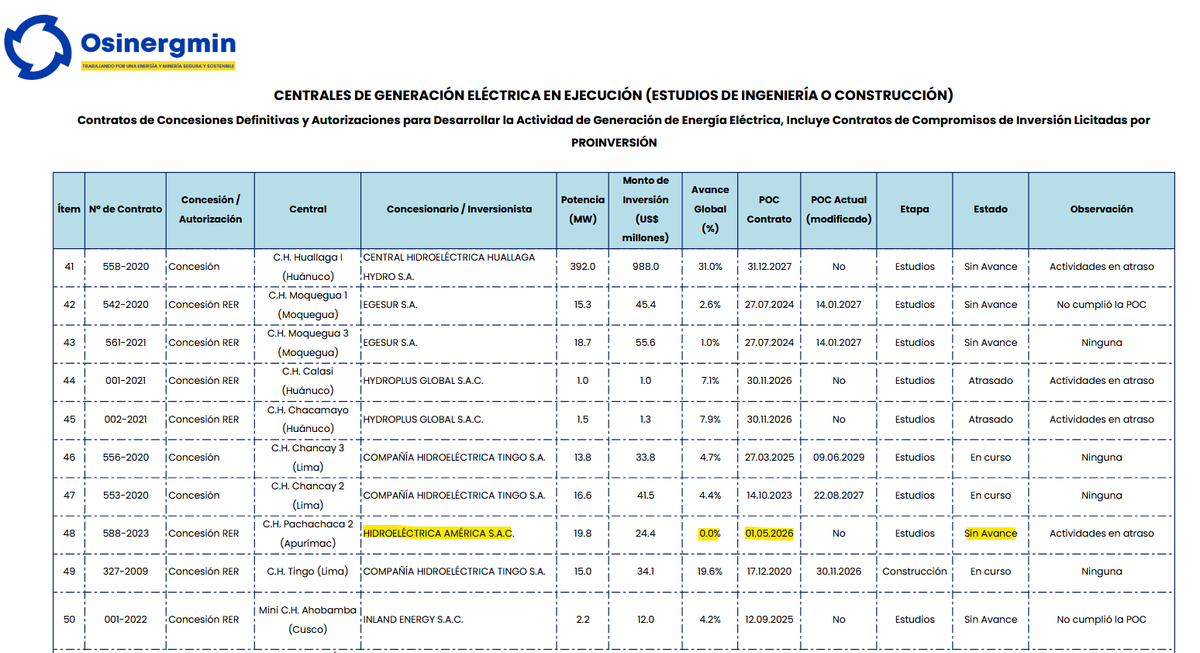The width and height of the screenshot is (1200, 653).
Task: Select the 'Ítem' column header
Action: pyautogui.click(x=69, y=210)
